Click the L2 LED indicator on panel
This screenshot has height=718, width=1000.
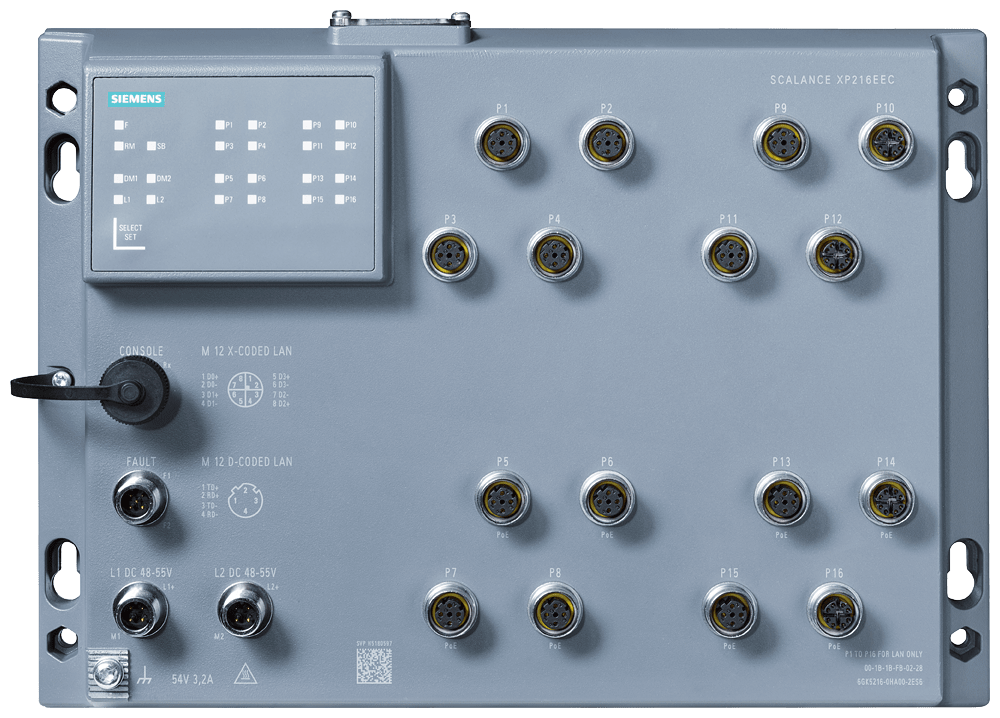[151, 200]
